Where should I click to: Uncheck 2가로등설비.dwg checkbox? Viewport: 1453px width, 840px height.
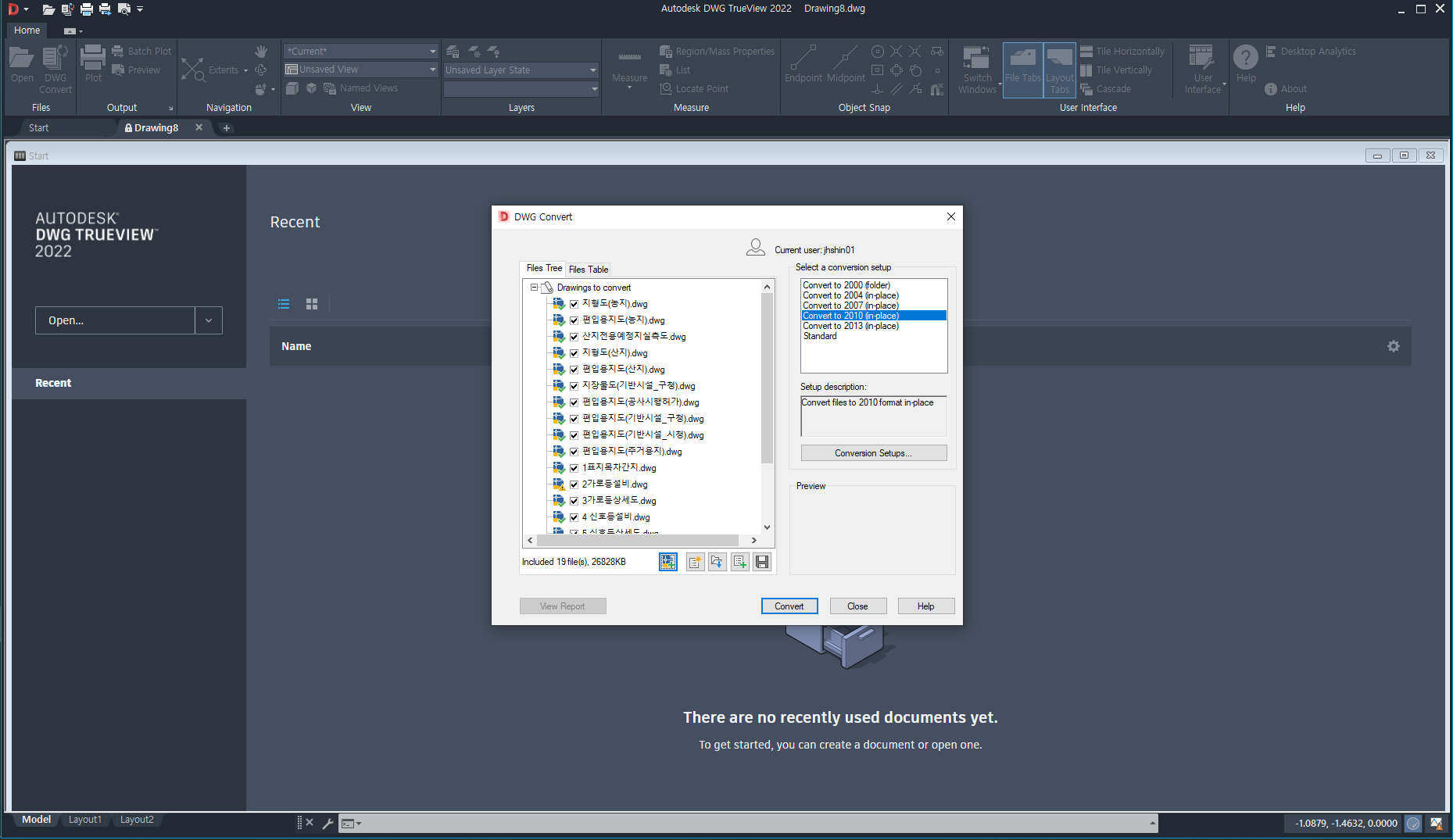(x=574, y=484)
